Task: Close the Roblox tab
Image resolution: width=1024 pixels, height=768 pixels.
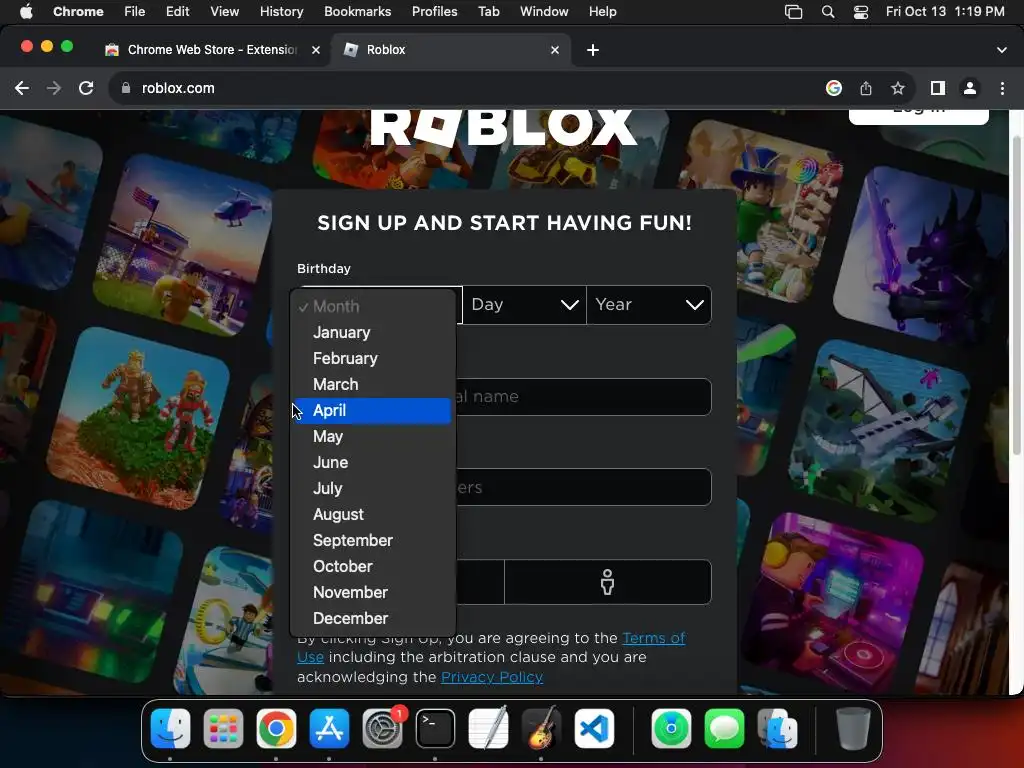Action: click(555, 50)
